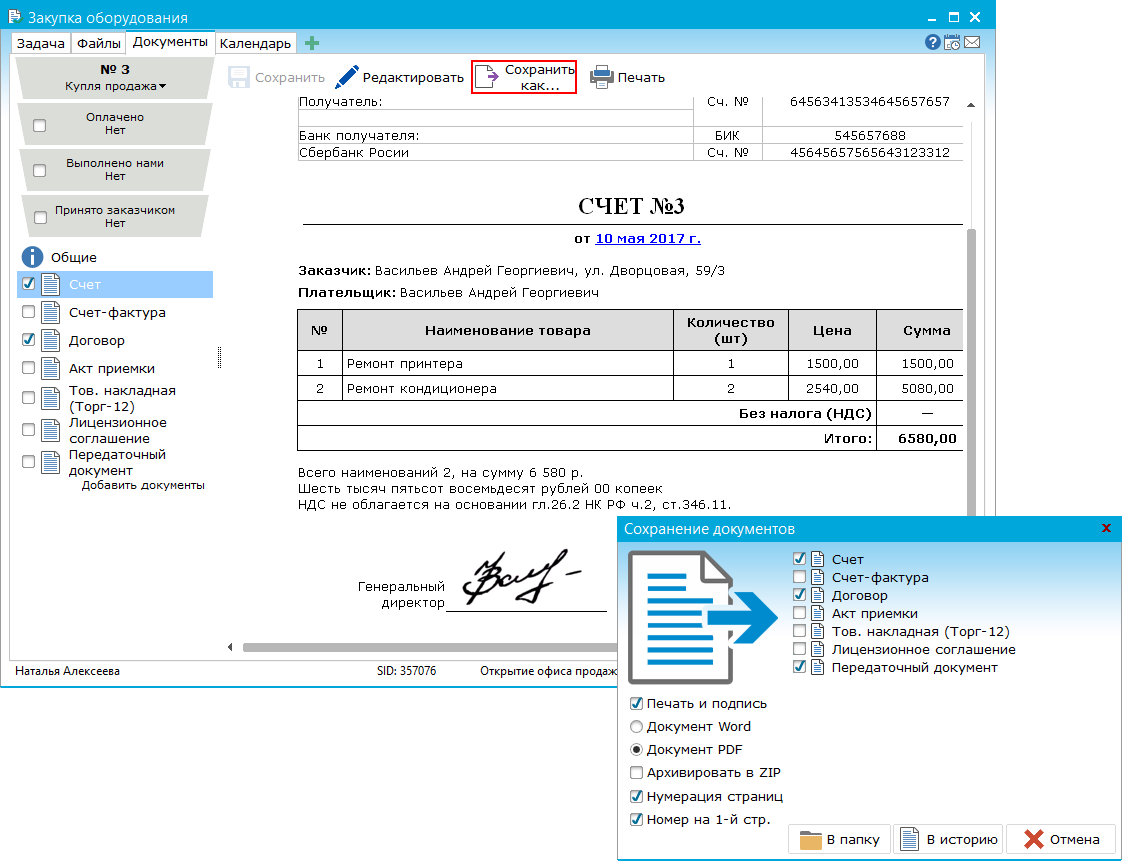Click the В историю button
This screenshot has width=1122, height=861.
[x=949, y=840]
